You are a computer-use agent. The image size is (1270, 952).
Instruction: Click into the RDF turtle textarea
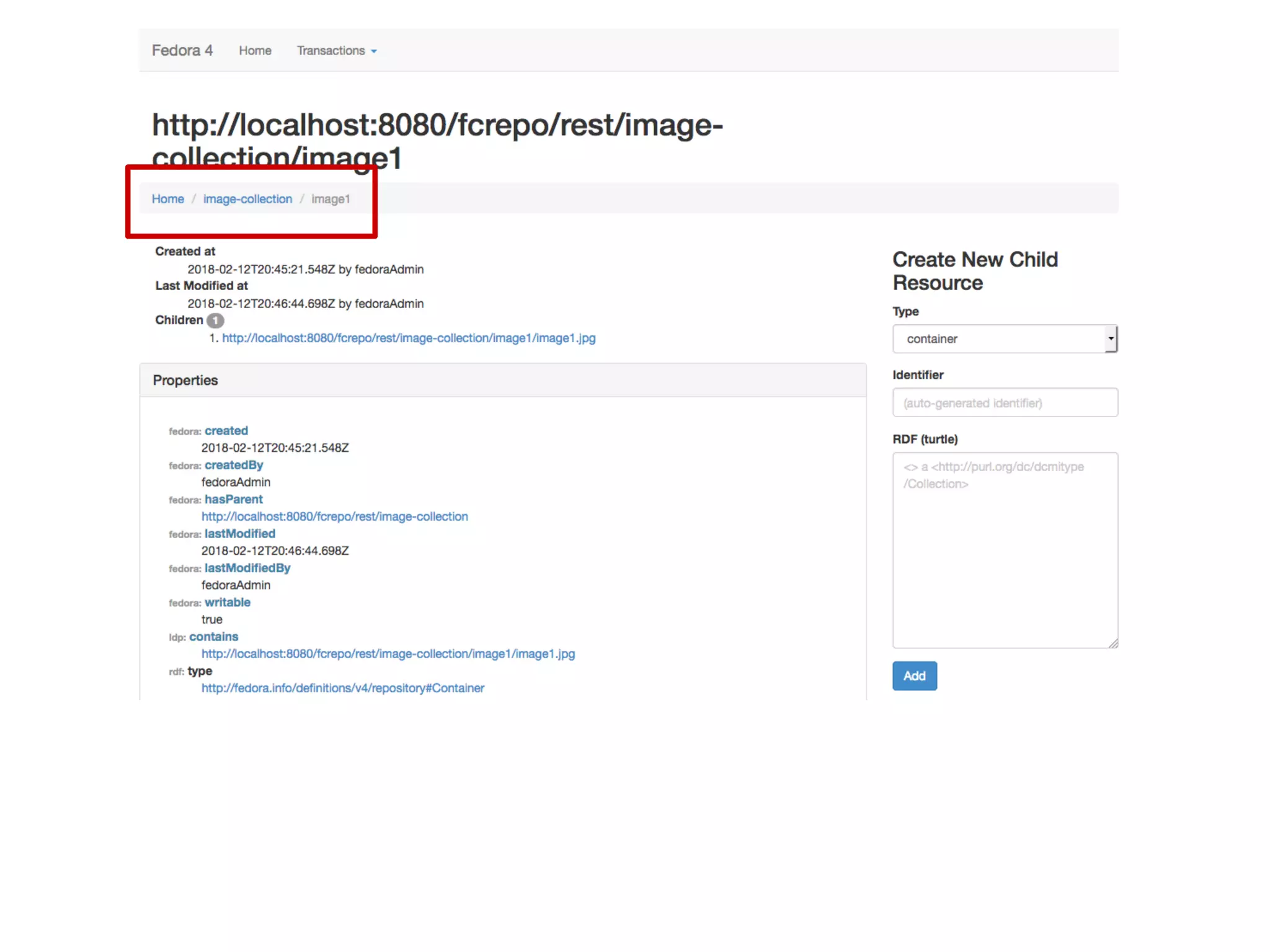1005,550
